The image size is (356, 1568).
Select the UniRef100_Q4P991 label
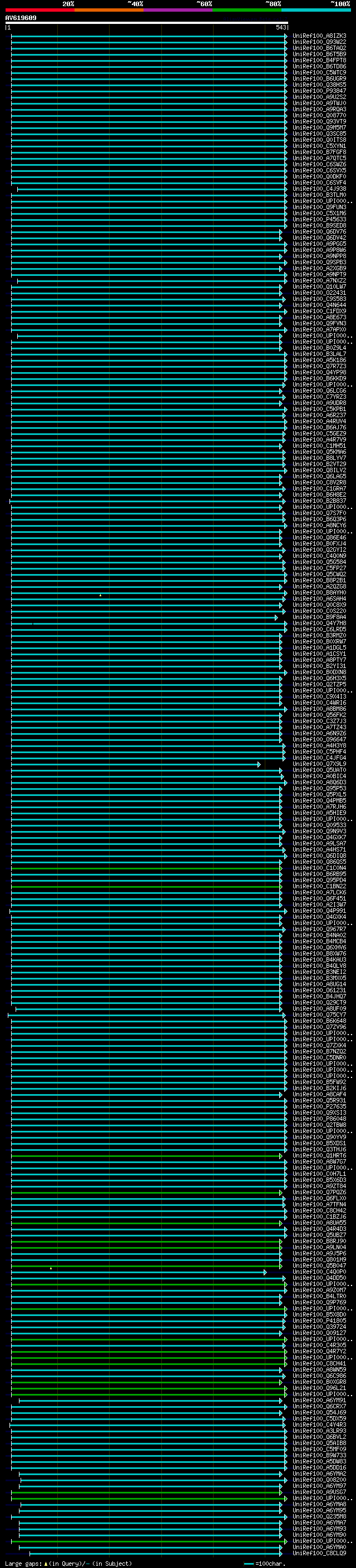(x=319, y=911)
